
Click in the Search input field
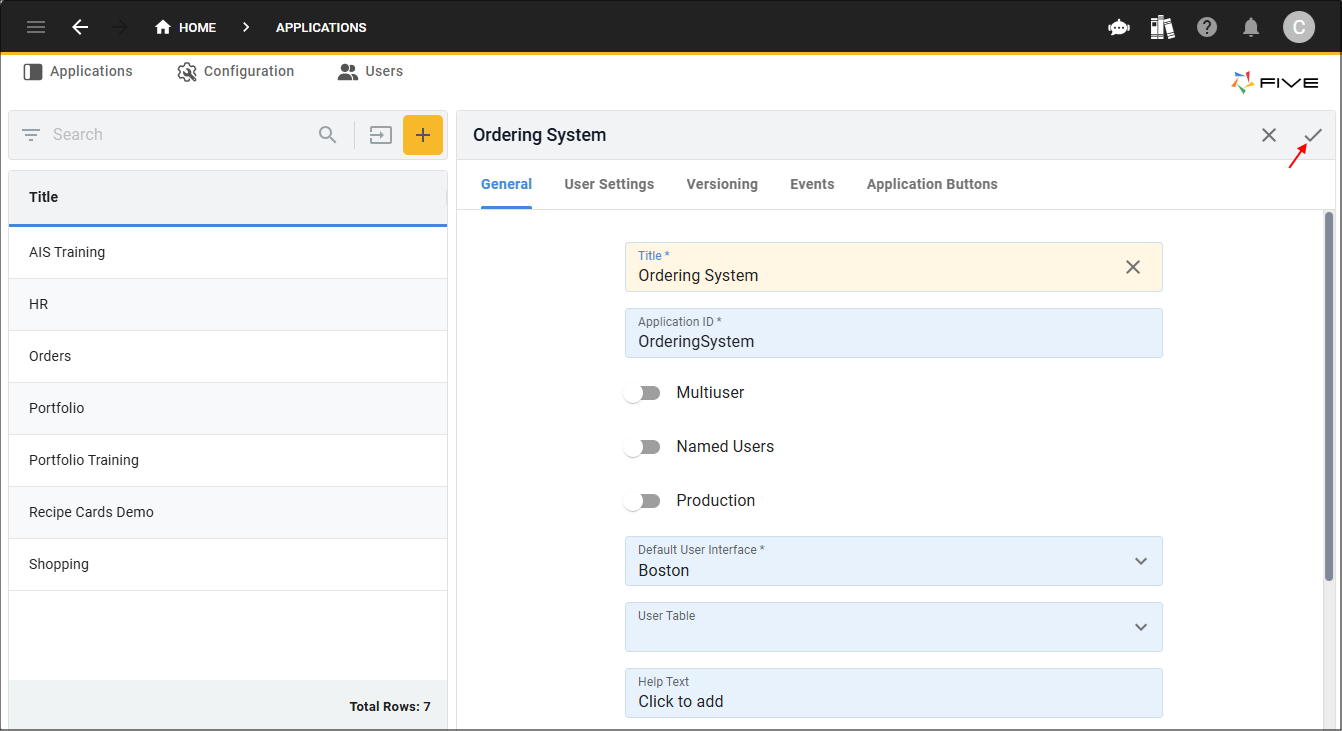(x=180, y=135)
